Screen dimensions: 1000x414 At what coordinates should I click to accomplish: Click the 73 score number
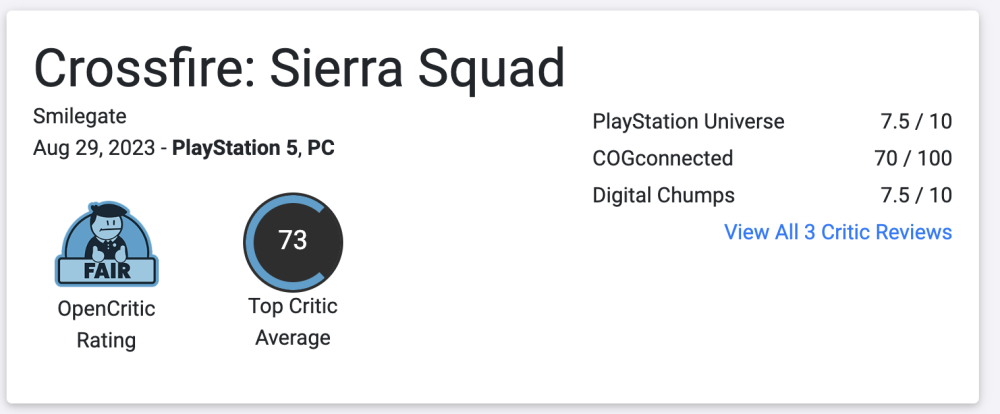pos(292,241)
